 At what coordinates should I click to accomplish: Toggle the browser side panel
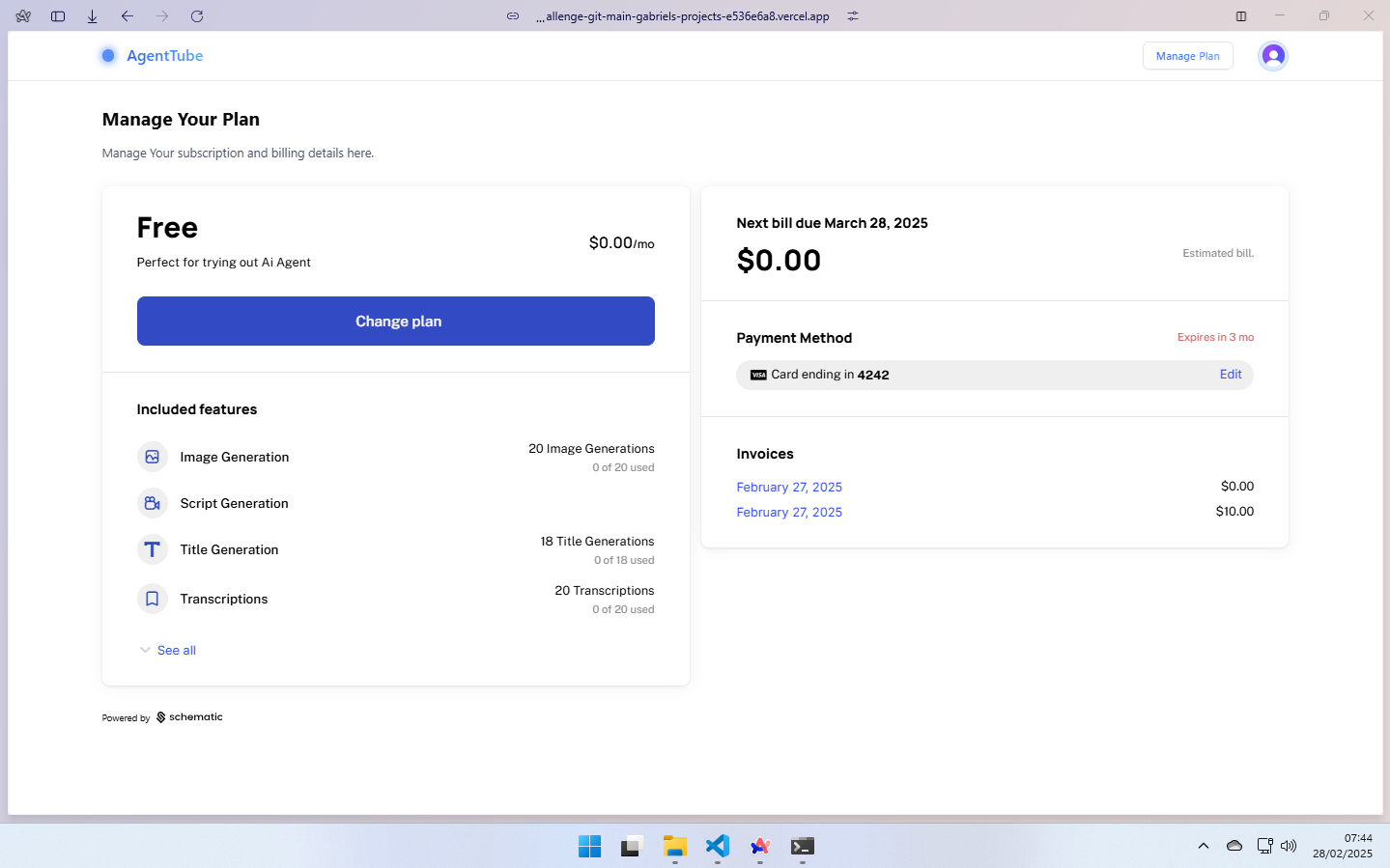[x=57, y=15]
